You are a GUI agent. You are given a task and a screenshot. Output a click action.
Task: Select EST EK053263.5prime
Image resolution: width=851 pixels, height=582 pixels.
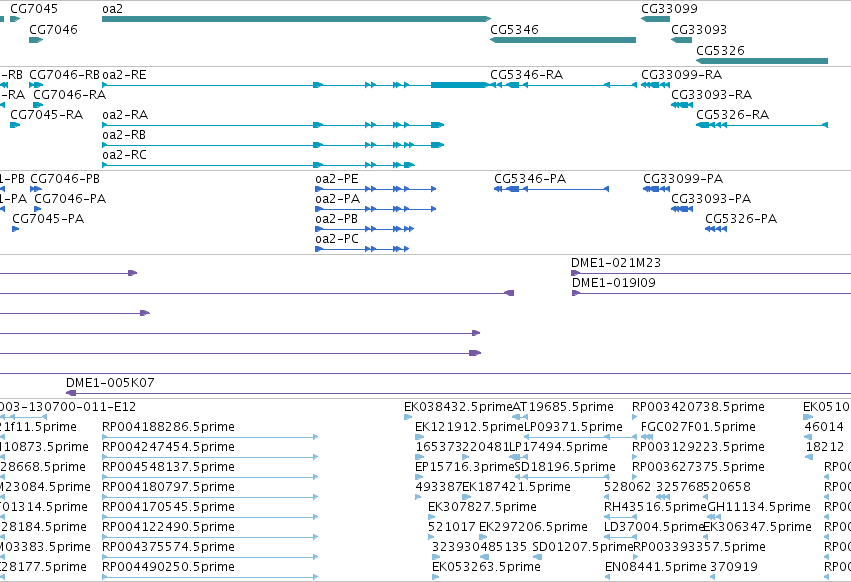coord(486,568)
